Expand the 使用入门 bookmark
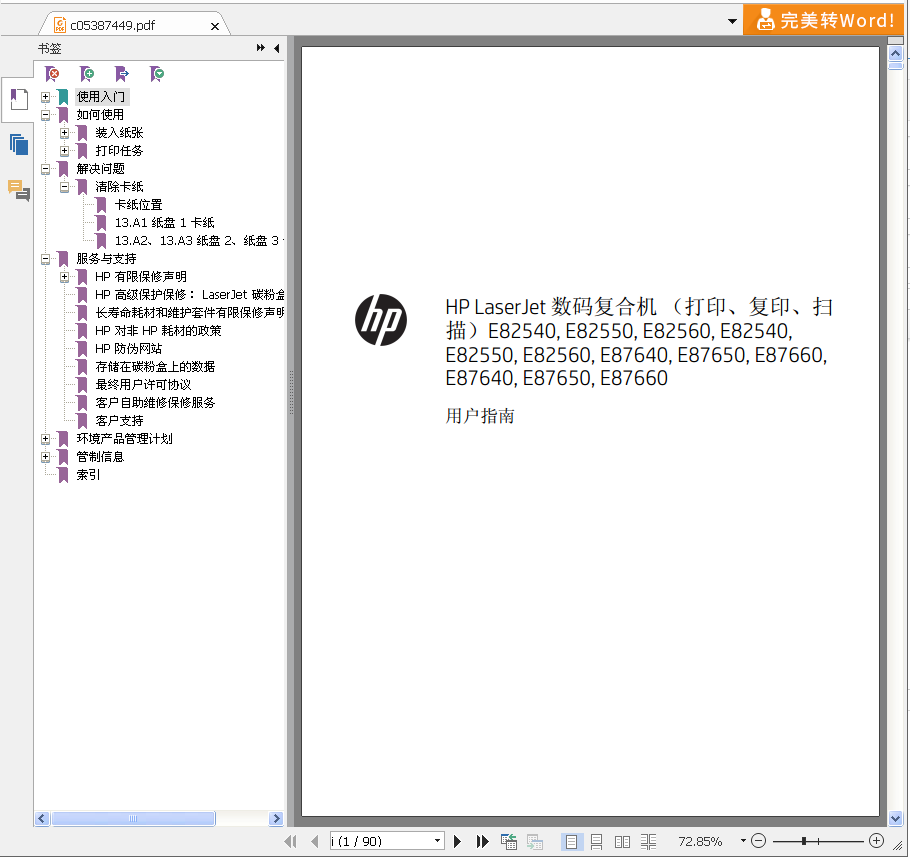 [x=45, y=97]
